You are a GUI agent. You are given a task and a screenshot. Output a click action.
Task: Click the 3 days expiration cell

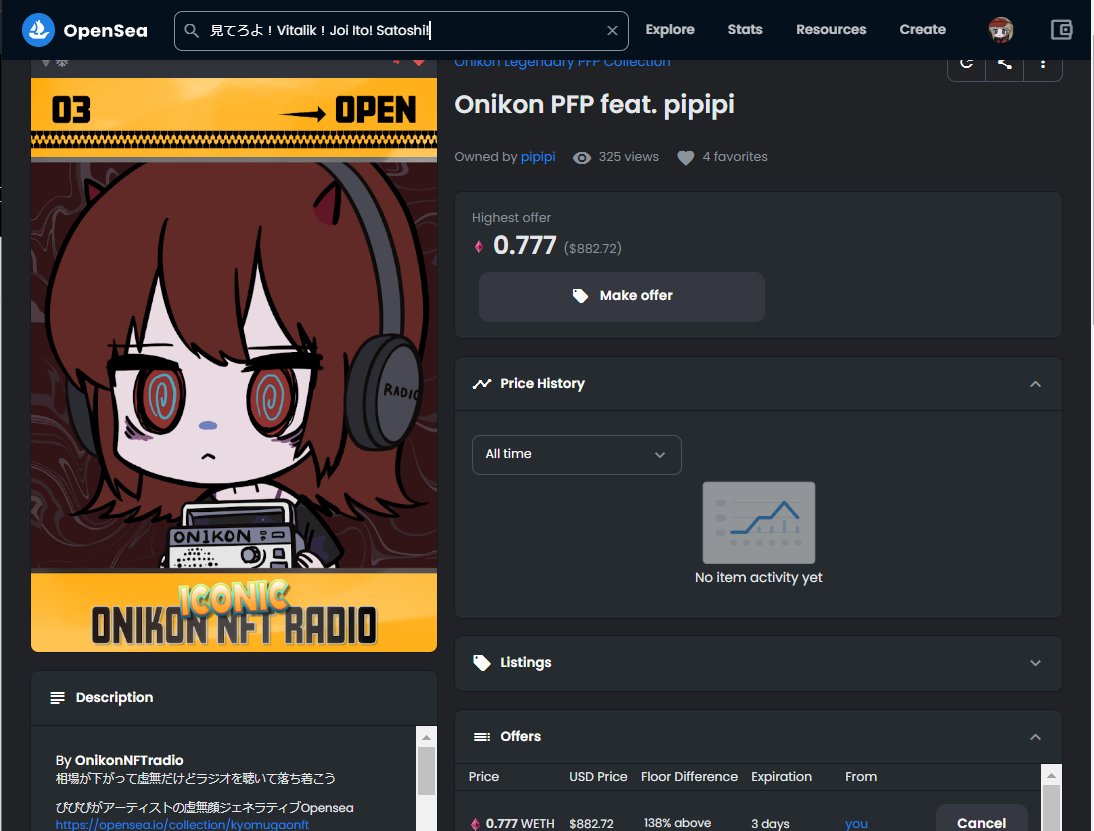tap(770, 823)
